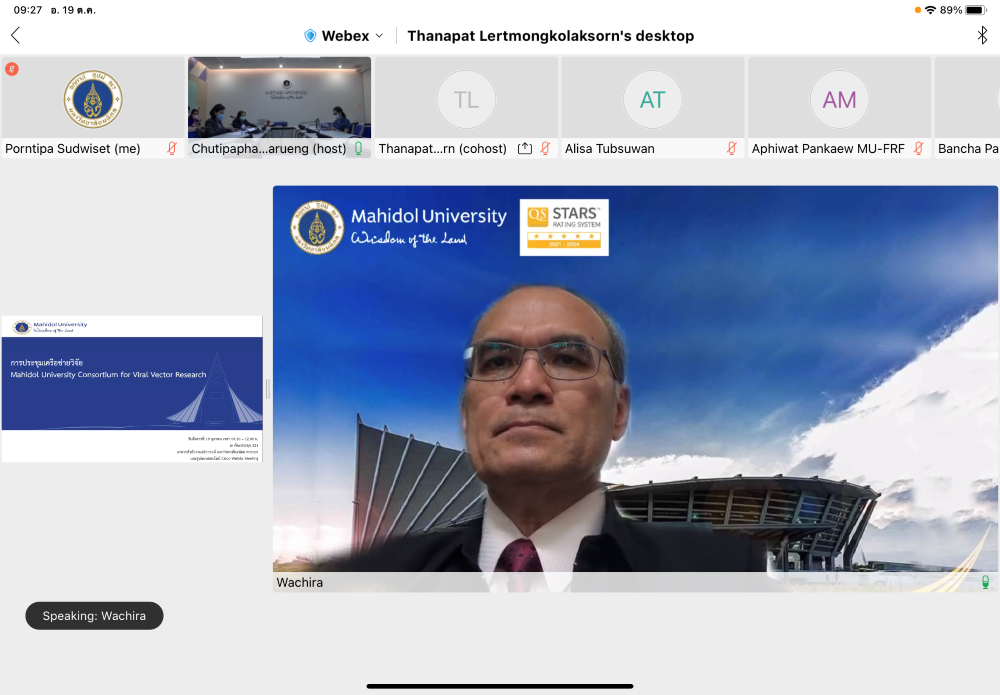Open Thanapat Lertmongkolaksorn's desktop title
1000x695 pixels.
tap(550, 36)
